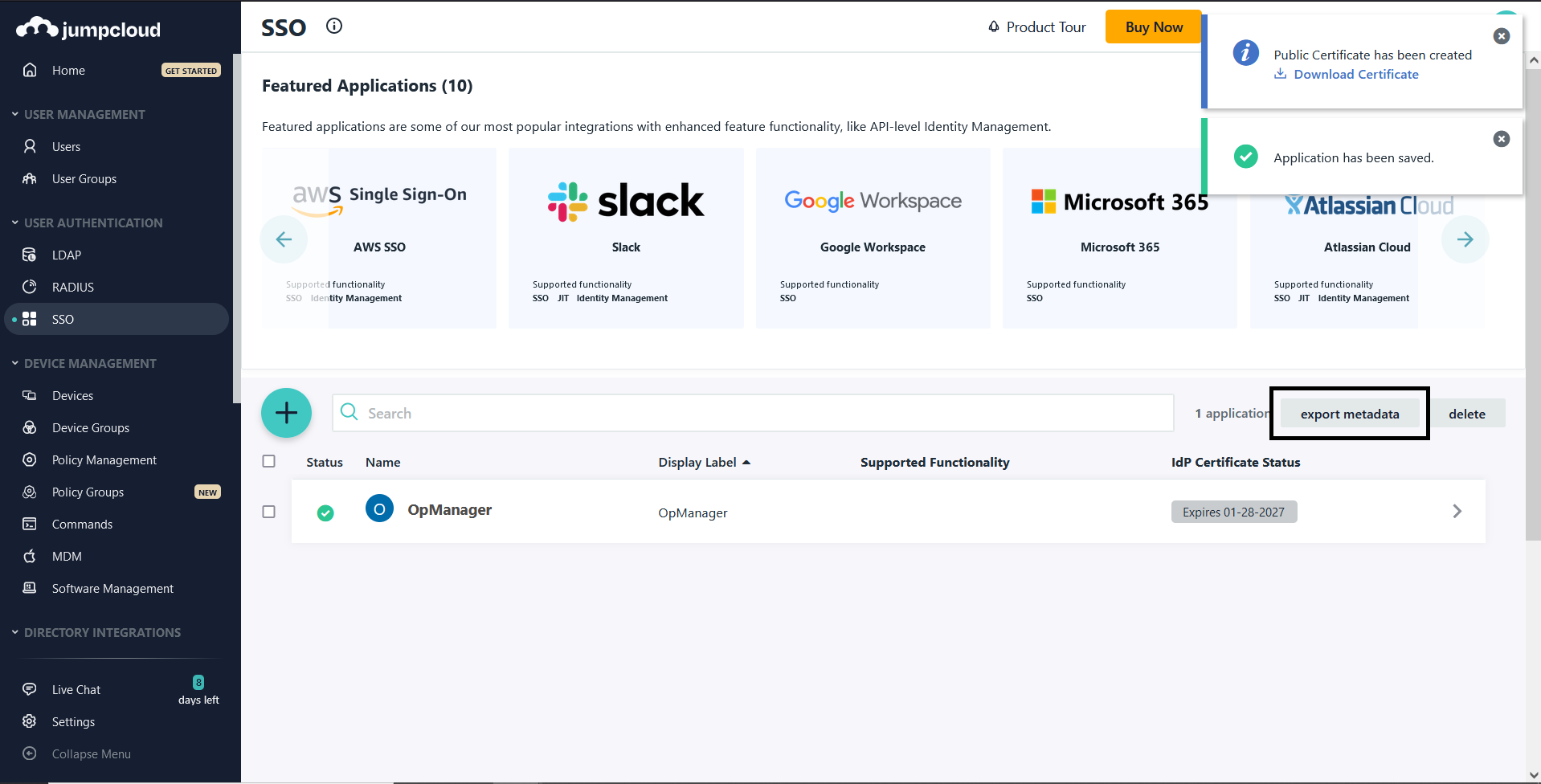Viewport: 1541px width, 784px height.
Task: Check the select-all applications checkbox
Action: (x=268, y=461)
